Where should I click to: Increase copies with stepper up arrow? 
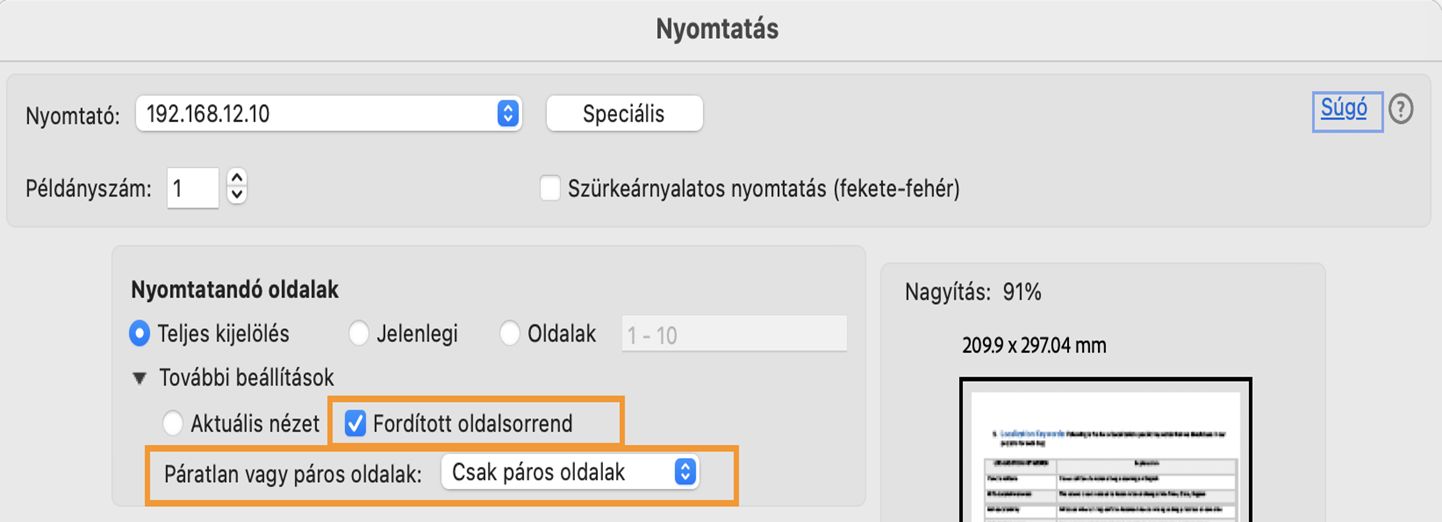pyautogui.click(x=237, y=177)
